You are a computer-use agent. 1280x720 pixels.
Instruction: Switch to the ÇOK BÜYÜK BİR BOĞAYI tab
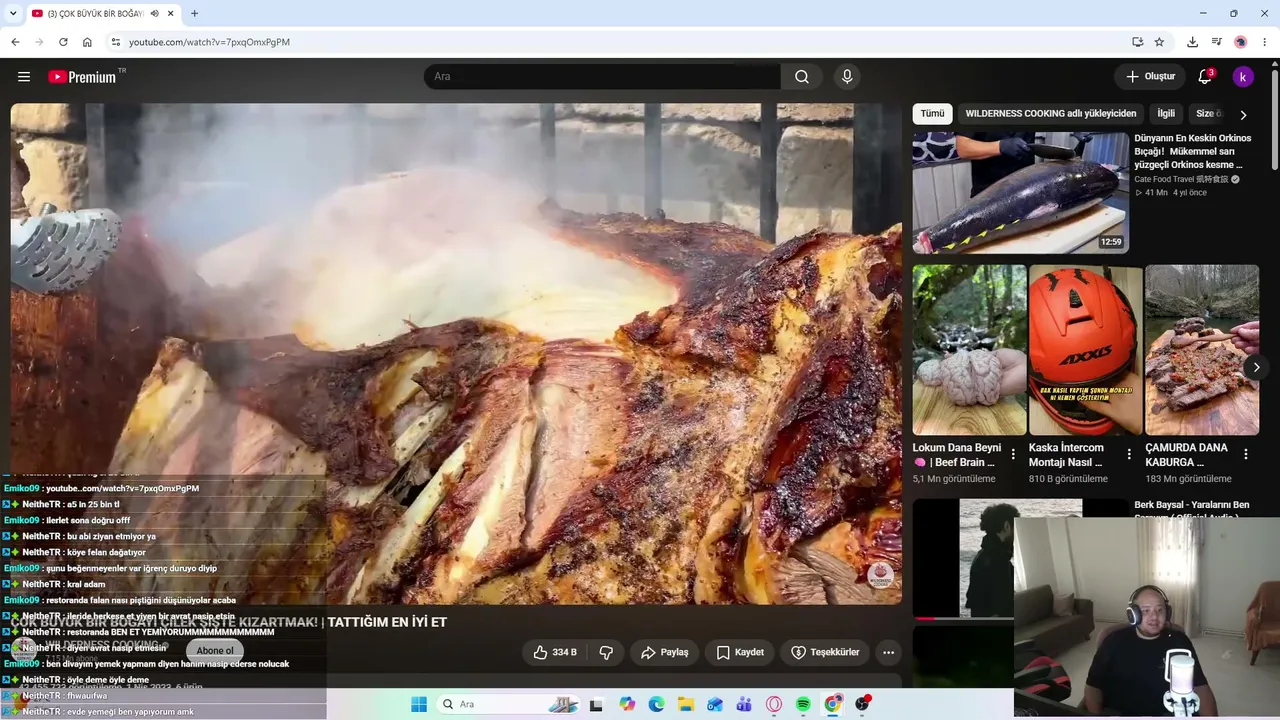(95, 14)
